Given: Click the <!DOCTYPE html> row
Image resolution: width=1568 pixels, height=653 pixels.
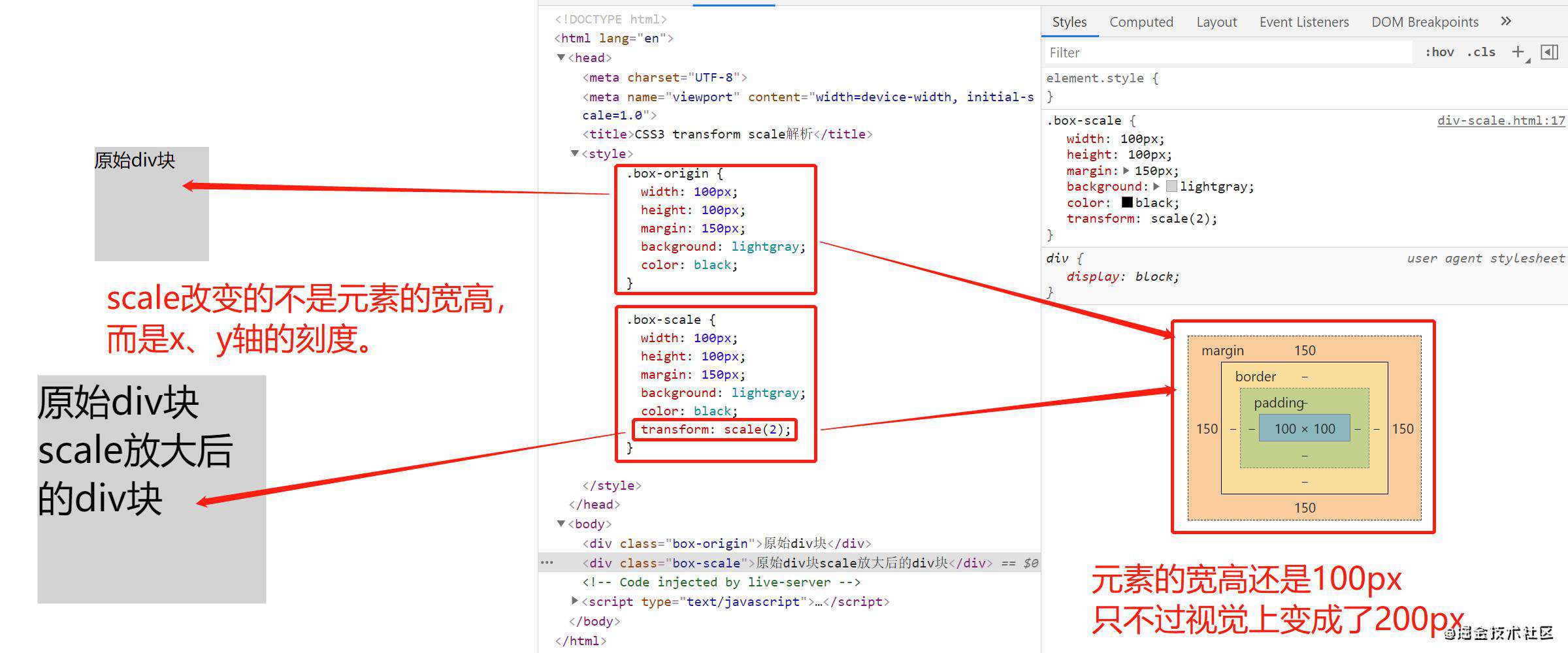Looking at the screenshot, I should [x=611, y=19].
